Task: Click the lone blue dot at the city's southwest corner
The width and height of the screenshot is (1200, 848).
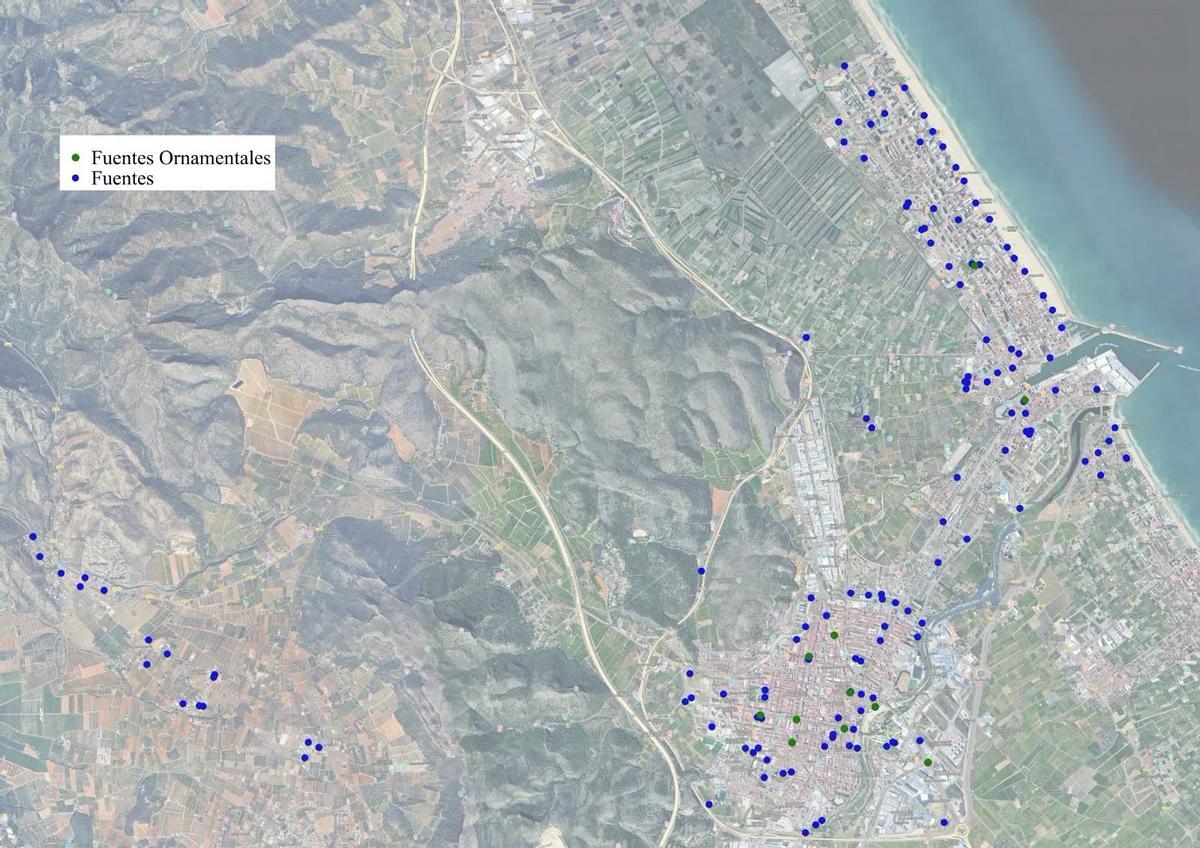Action: (x=708, y=804)
